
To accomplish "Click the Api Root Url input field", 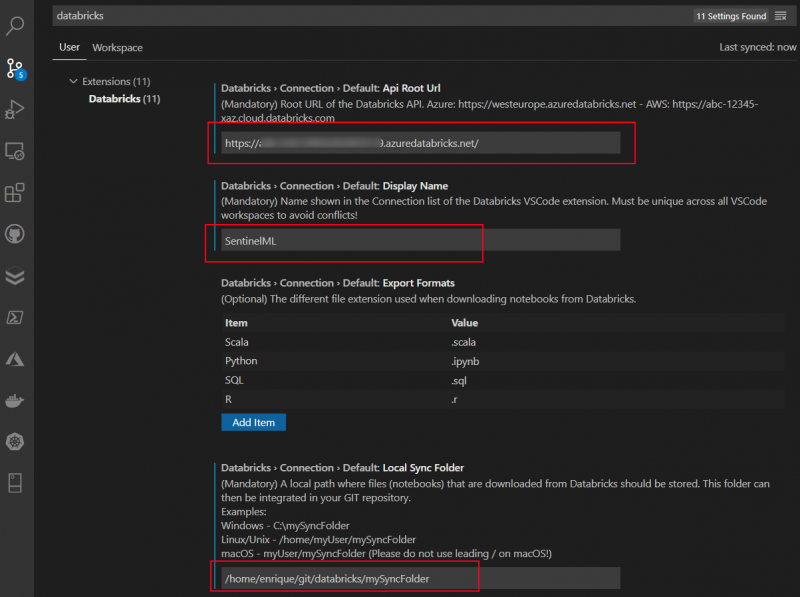I will (x=419, y=143).
